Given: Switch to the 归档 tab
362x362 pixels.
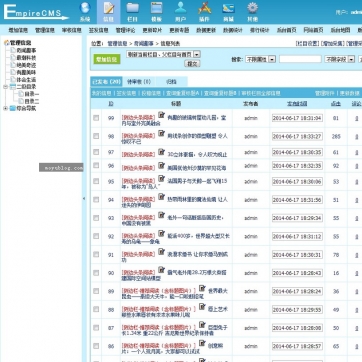Looking at the screenshot, I should tap(171, 82).
